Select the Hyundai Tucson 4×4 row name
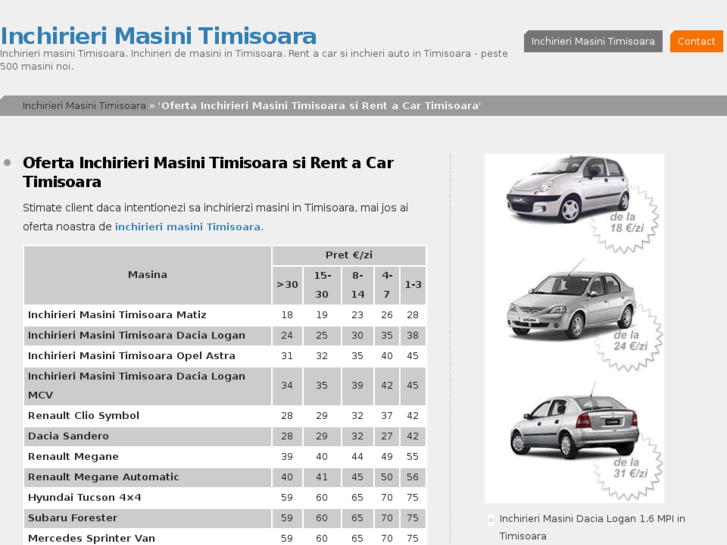727x545 pixels. click(84, 497)
